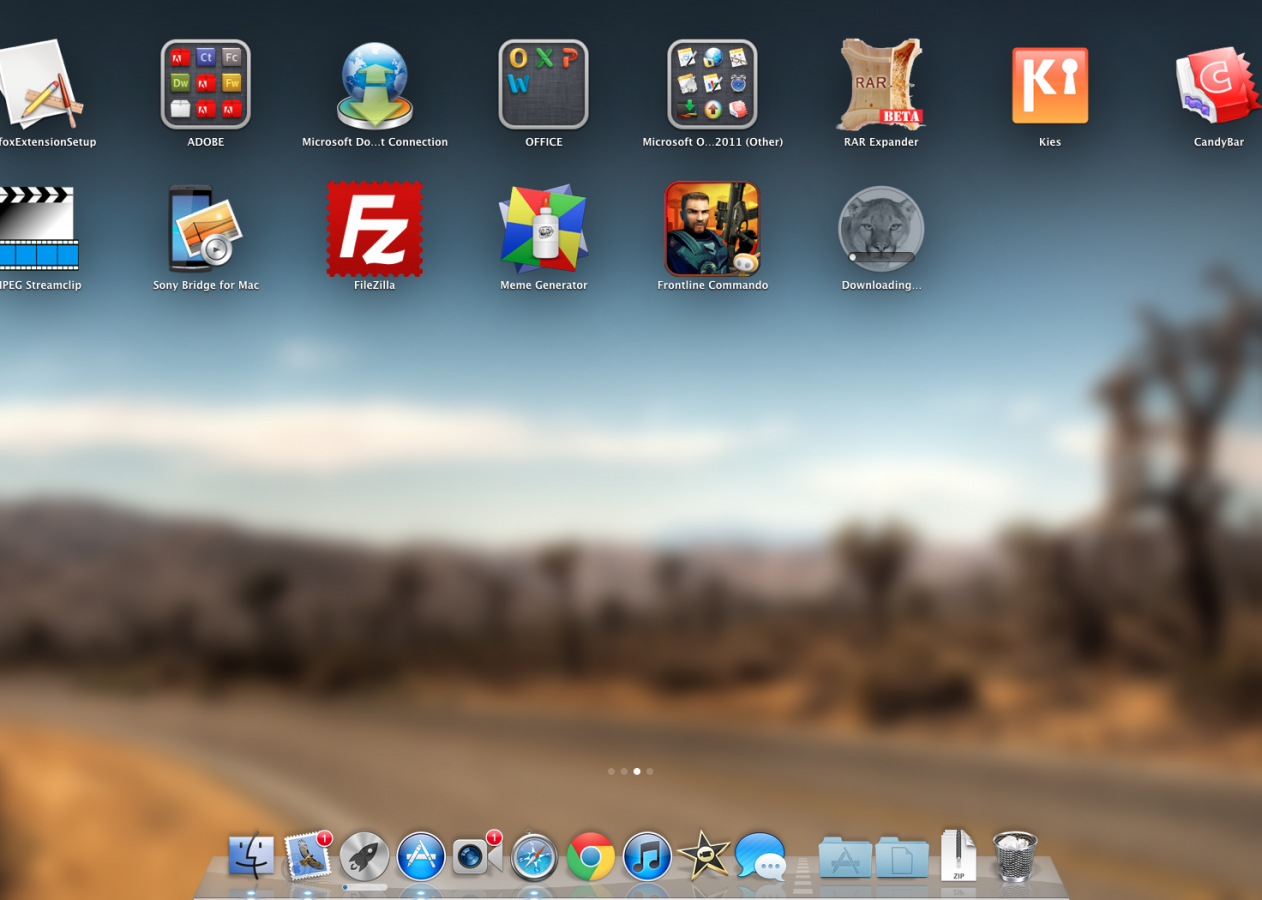This screenshot has height=900, width=1262.
Task: Open the Kies application
Action: (x=1049, y=86)
